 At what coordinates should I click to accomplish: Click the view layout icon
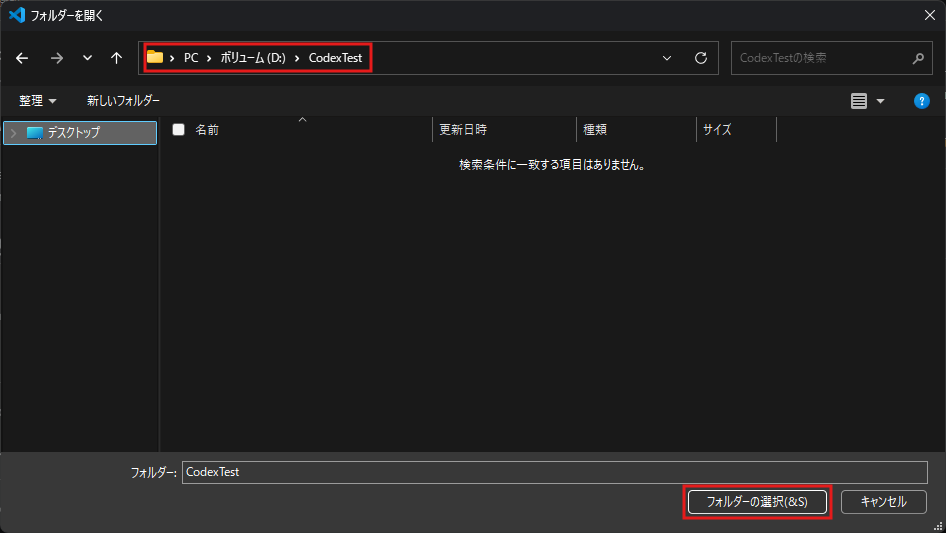pos(858,101)
